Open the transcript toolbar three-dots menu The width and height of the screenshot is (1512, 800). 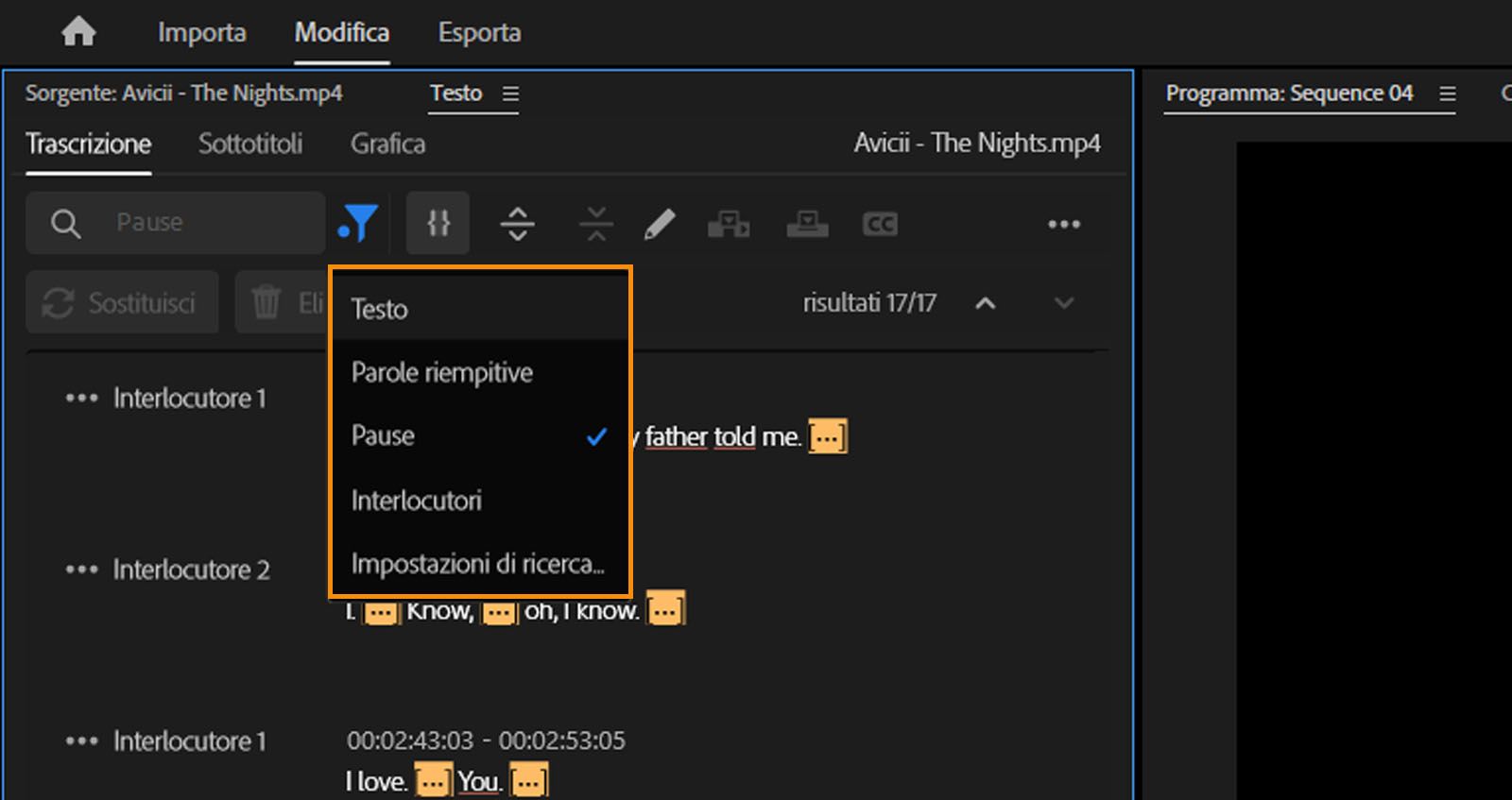click(1063, 225)
